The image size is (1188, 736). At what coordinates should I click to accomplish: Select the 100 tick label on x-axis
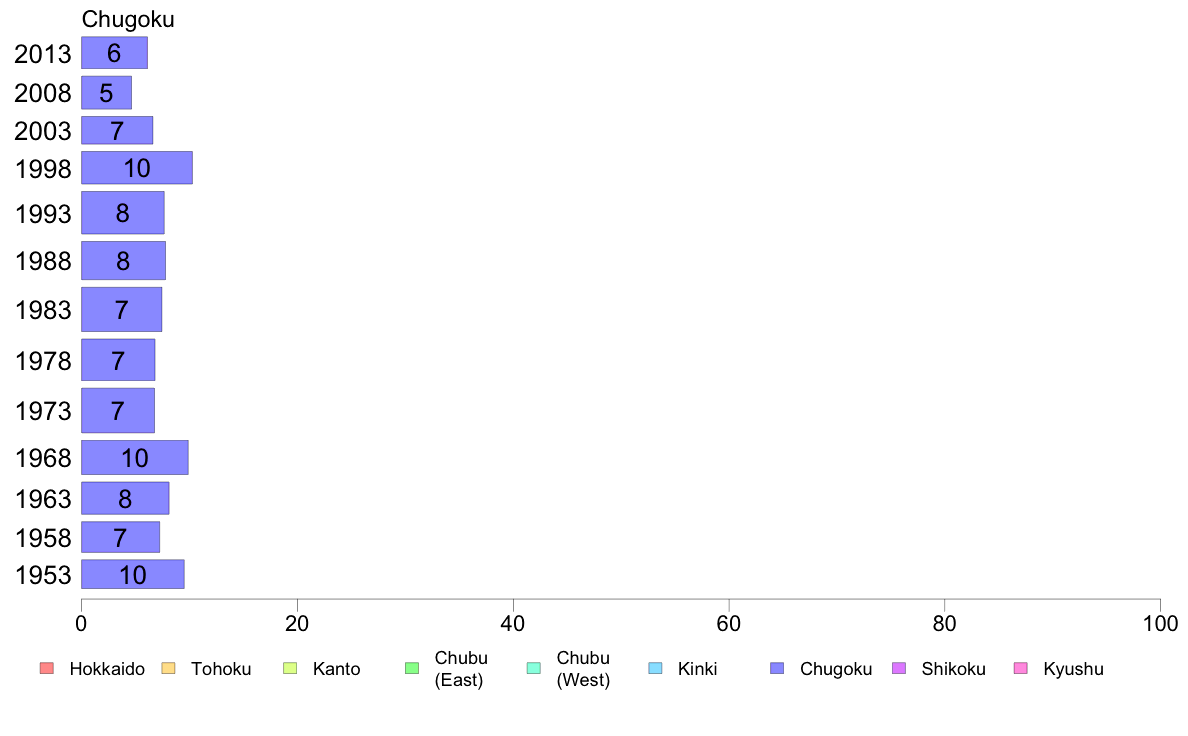point(1160,624)
